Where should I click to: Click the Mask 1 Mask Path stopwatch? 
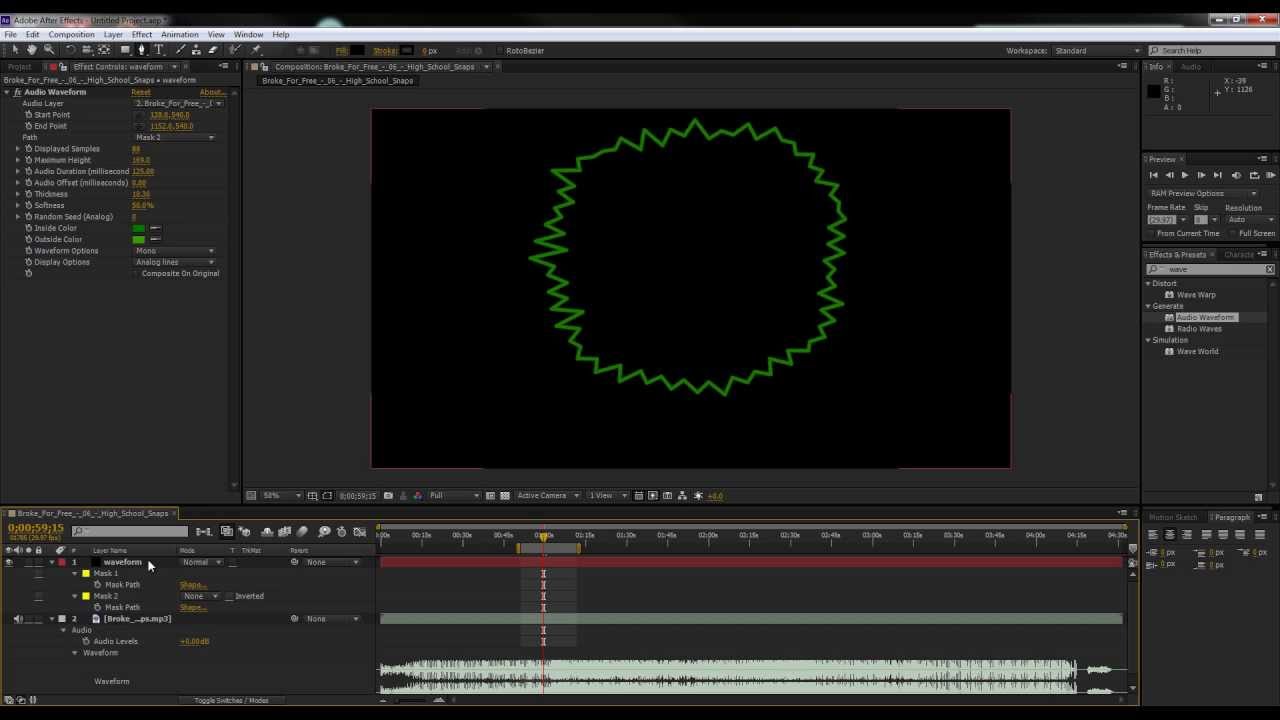[x=97, y=585]
